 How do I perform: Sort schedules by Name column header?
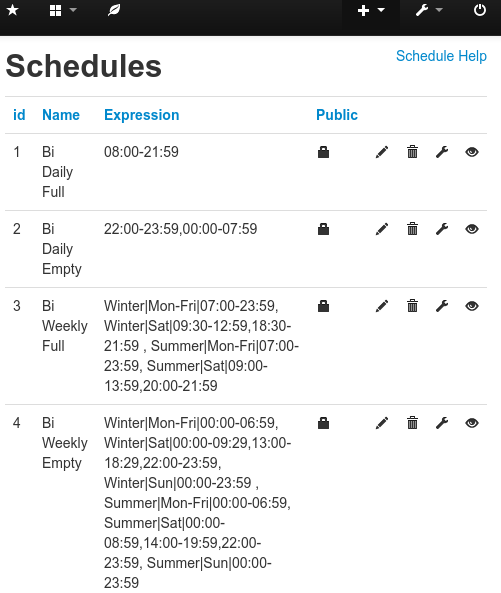click(61, 115)
